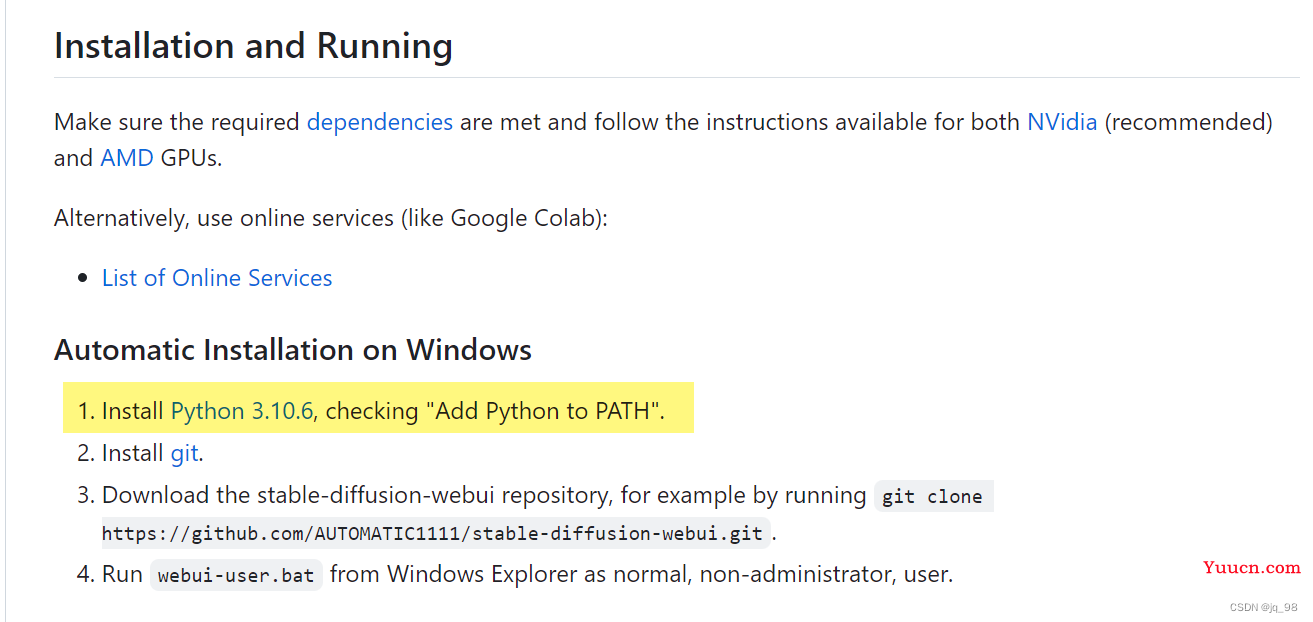Screen dimensions: 1313x622
Task: Click the CSDN @jq_98 watermark text
Action: pos(1263,607)
